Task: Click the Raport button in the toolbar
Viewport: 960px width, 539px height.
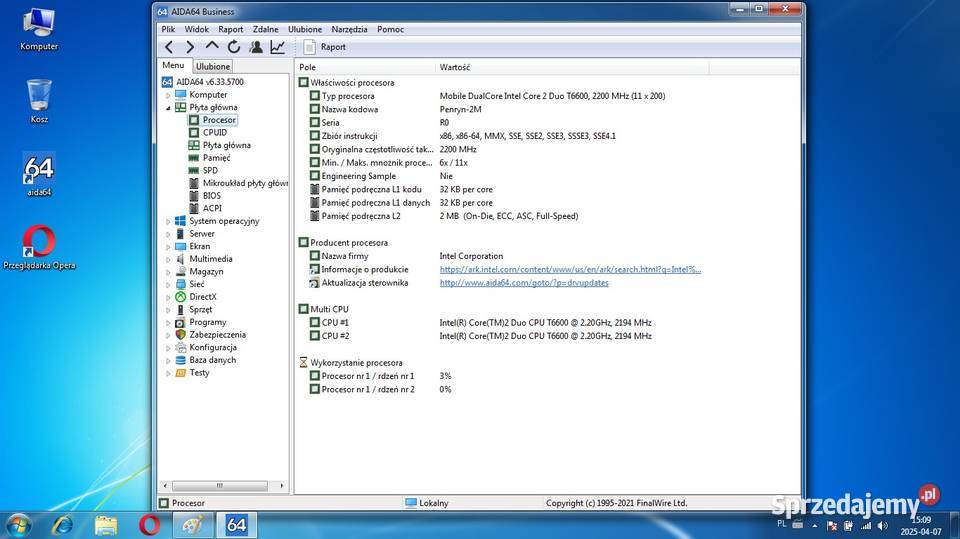Action: [x=324, y=47]
